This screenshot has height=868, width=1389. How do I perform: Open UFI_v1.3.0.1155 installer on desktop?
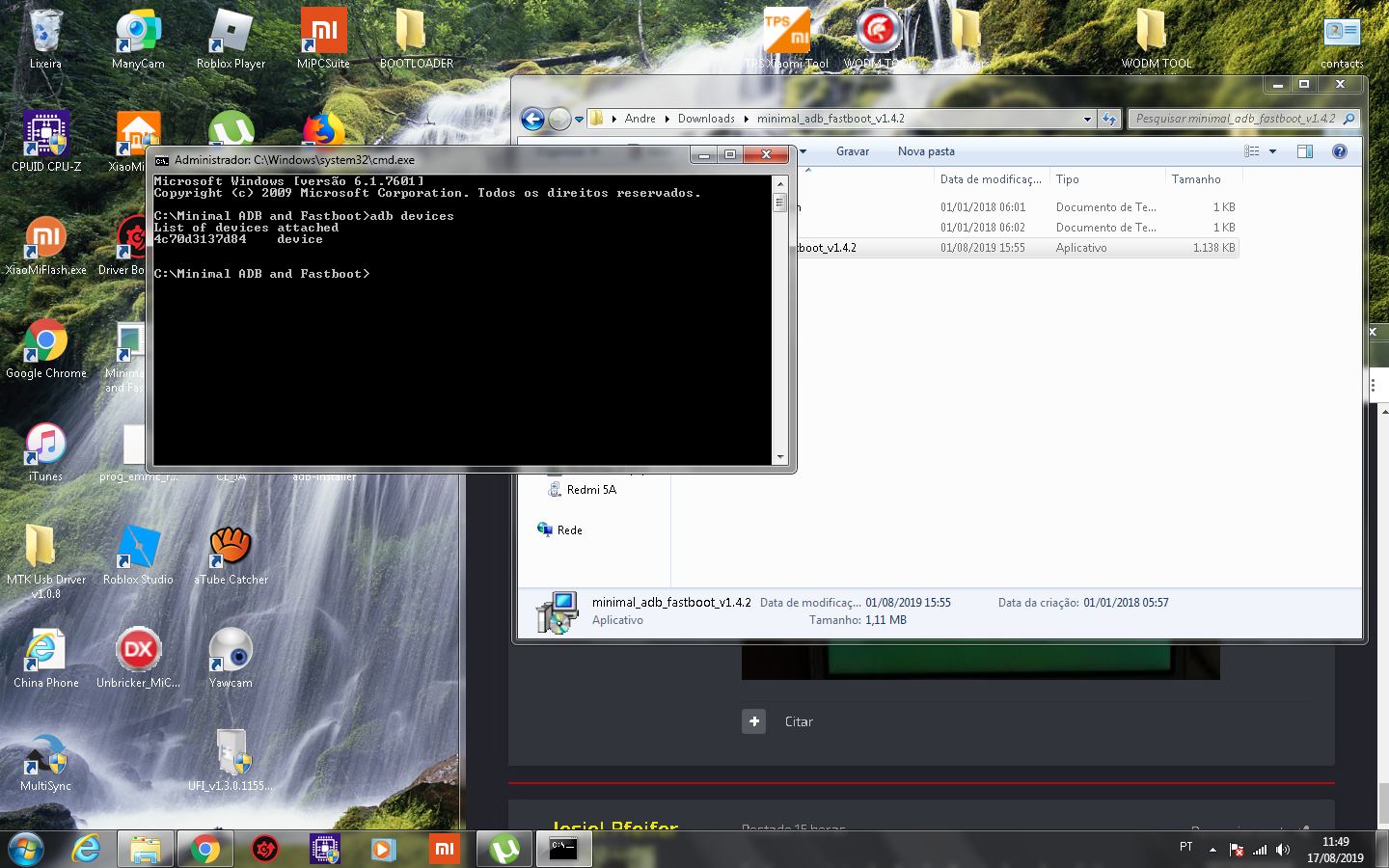pyautogui.click(x=231, y=761)
